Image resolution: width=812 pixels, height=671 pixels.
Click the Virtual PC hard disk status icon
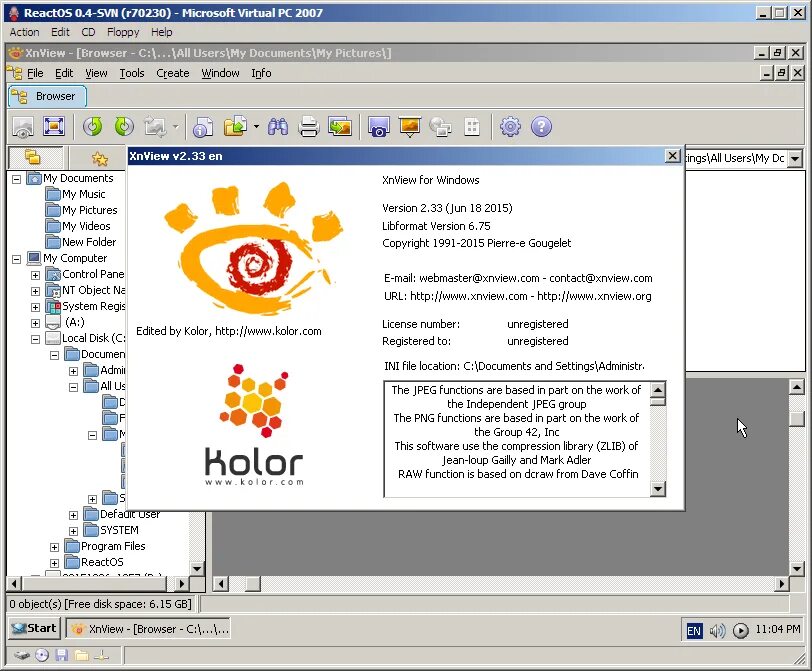[x=21, y=655]
